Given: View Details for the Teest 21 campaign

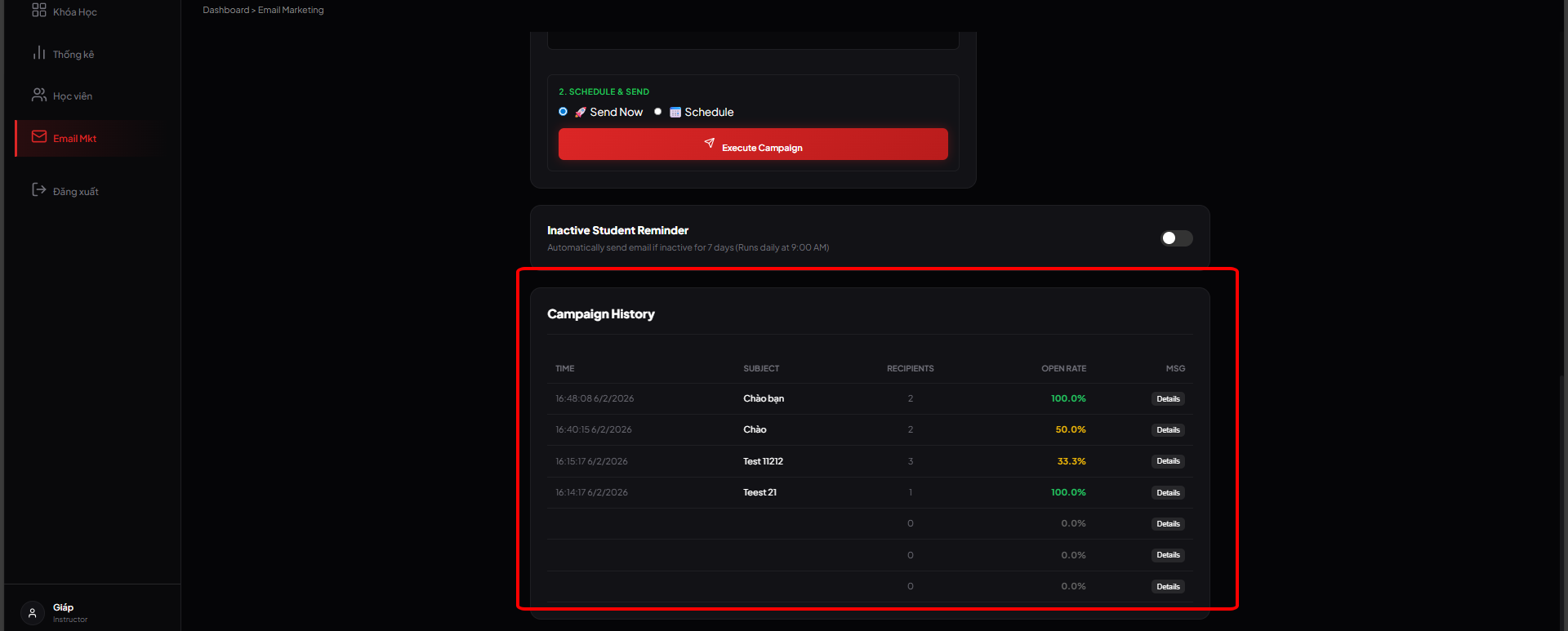Looking at the screenshot, I should tap(1168, 493).
